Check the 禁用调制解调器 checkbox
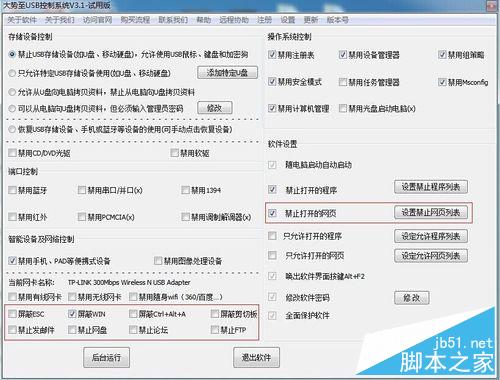 [x=185, y=217]
